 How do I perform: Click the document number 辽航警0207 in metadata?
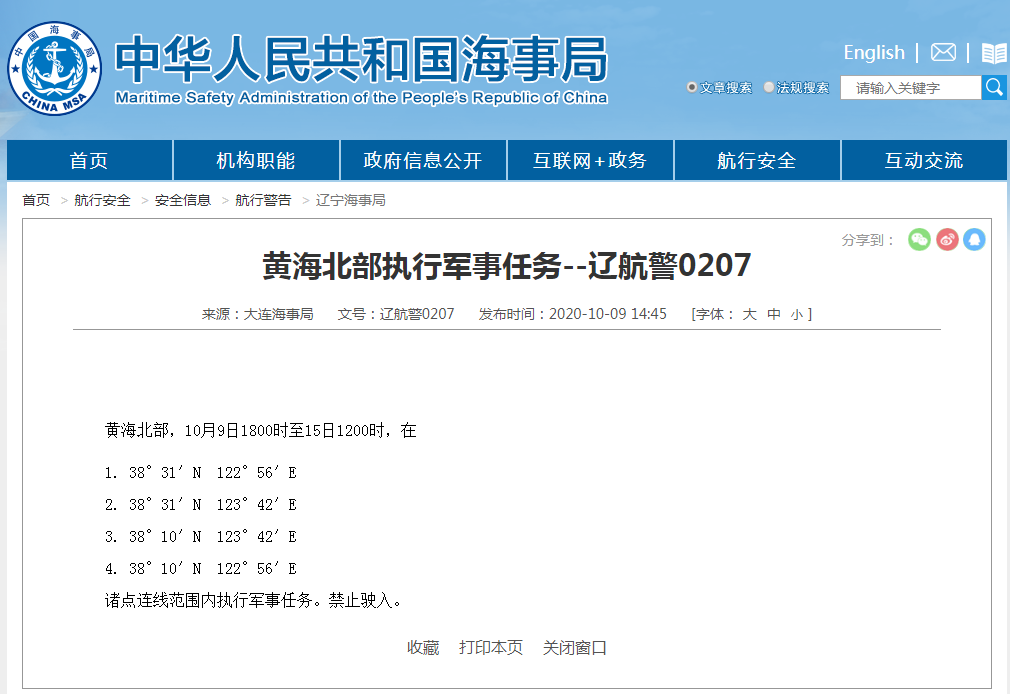pyautogui.click(x=417, y=314)
